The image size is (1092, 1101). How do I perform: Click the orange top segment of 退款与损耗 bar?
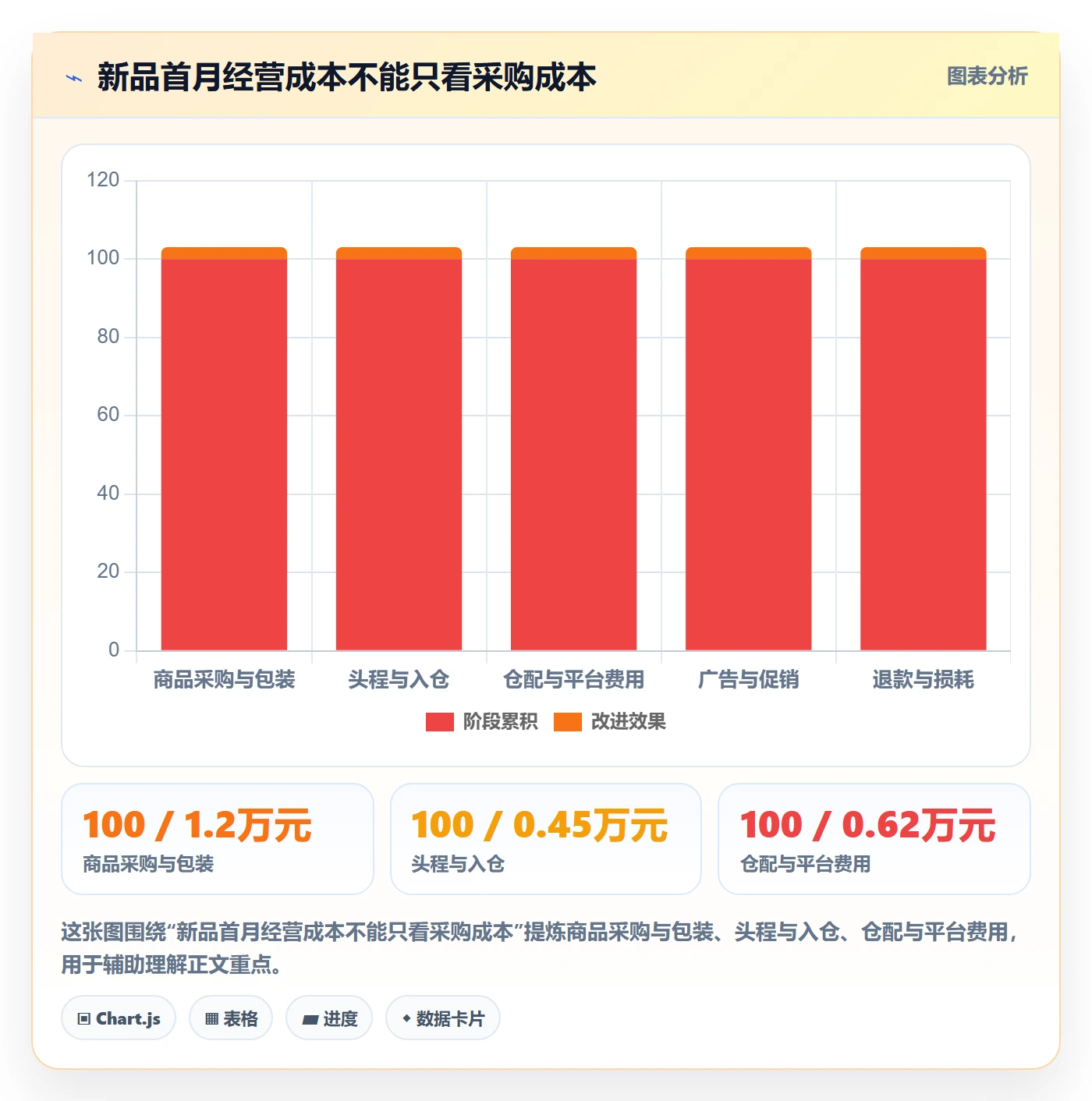click(x=923, y=253)
